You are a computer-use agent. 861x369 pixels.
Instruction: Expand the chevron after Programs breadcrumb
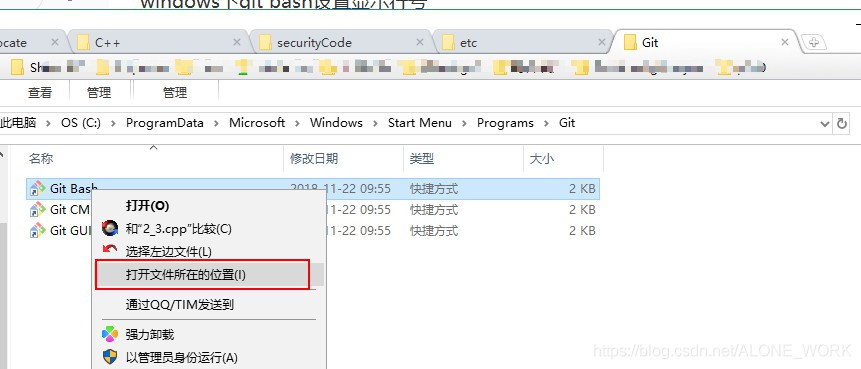point(546,124)
